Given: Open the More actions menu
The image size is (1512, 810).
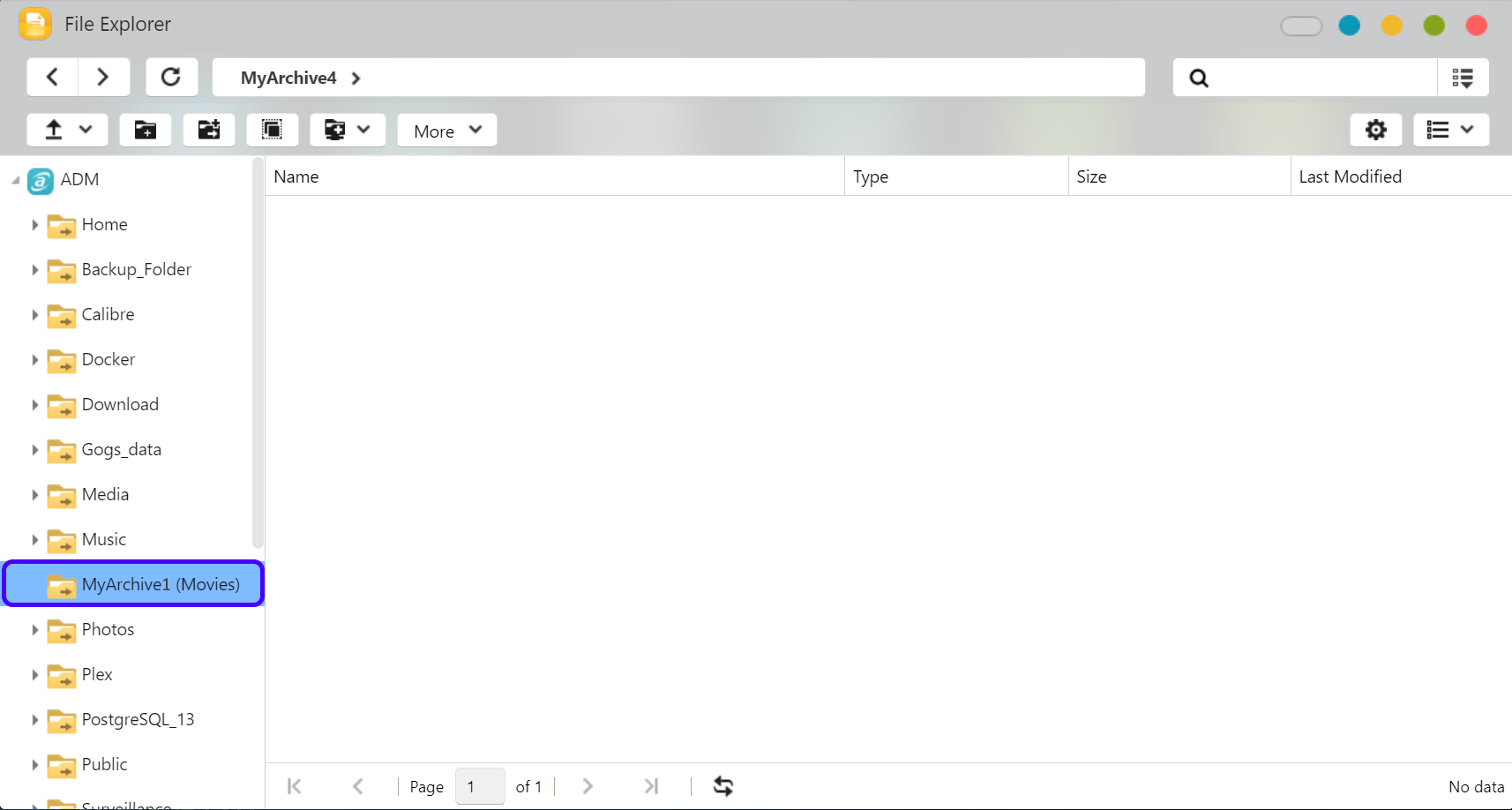Looking at the screenshot, I should [447, 131].
